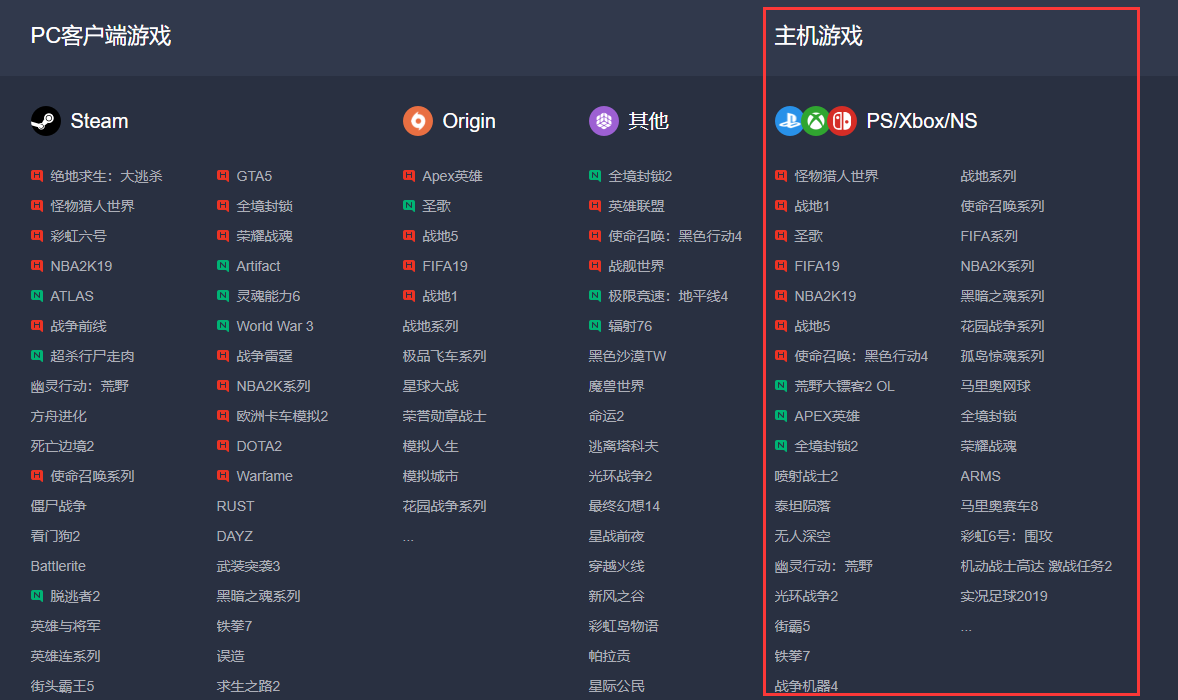Open the 看门狗2 link
Image resolution: width=1178 pixels, height=700 pixels.
click(56, 536)
